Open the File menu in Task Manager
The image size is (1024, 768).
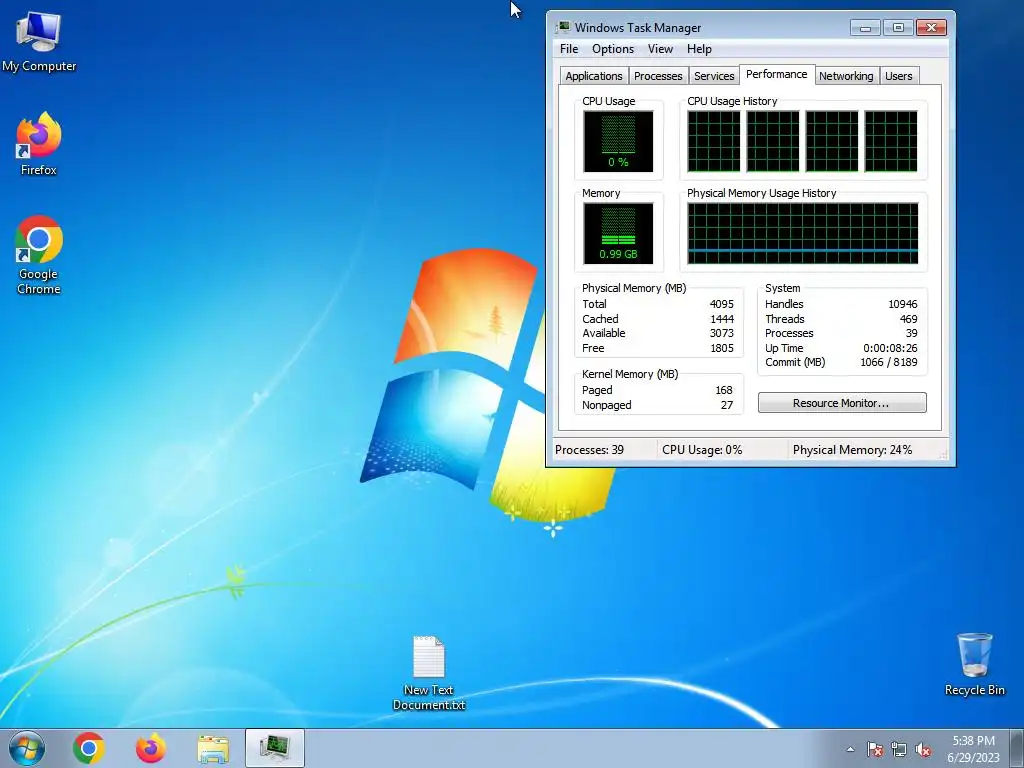pos(569,49)
